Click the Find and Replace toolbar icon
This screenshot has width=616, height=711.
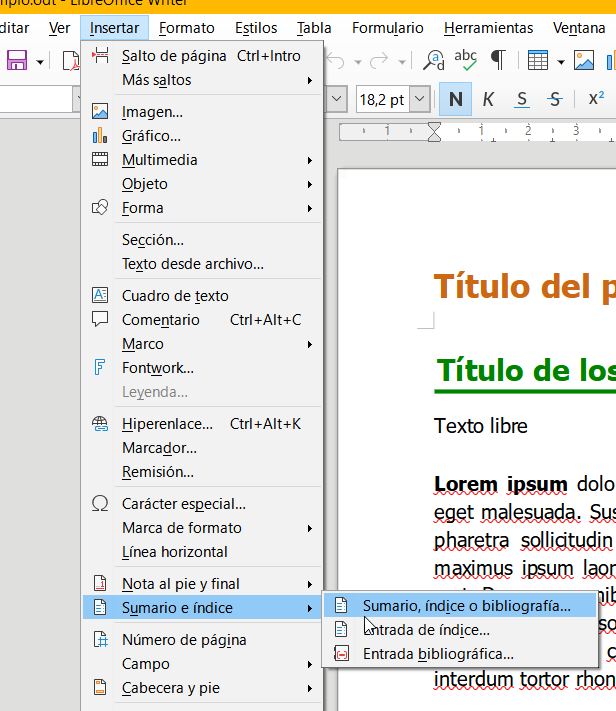(x=433, y=61)
